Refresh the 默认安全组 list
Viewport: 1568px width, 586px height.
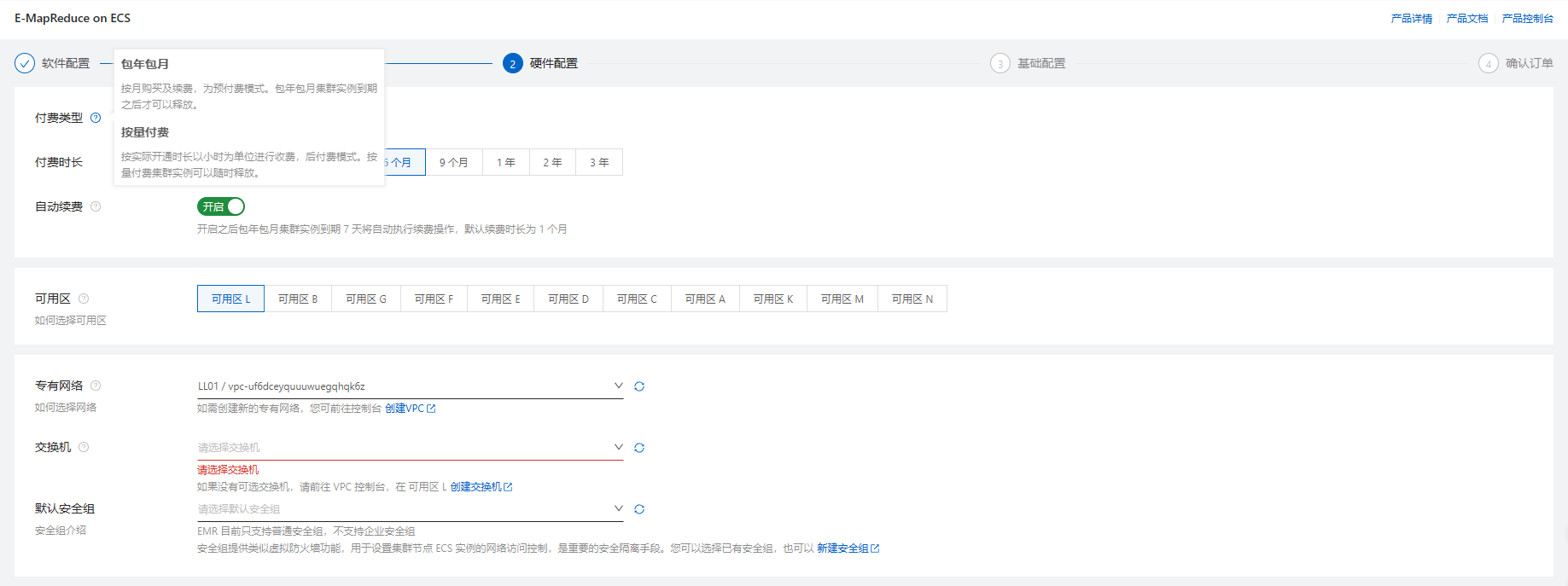point(639,509)
